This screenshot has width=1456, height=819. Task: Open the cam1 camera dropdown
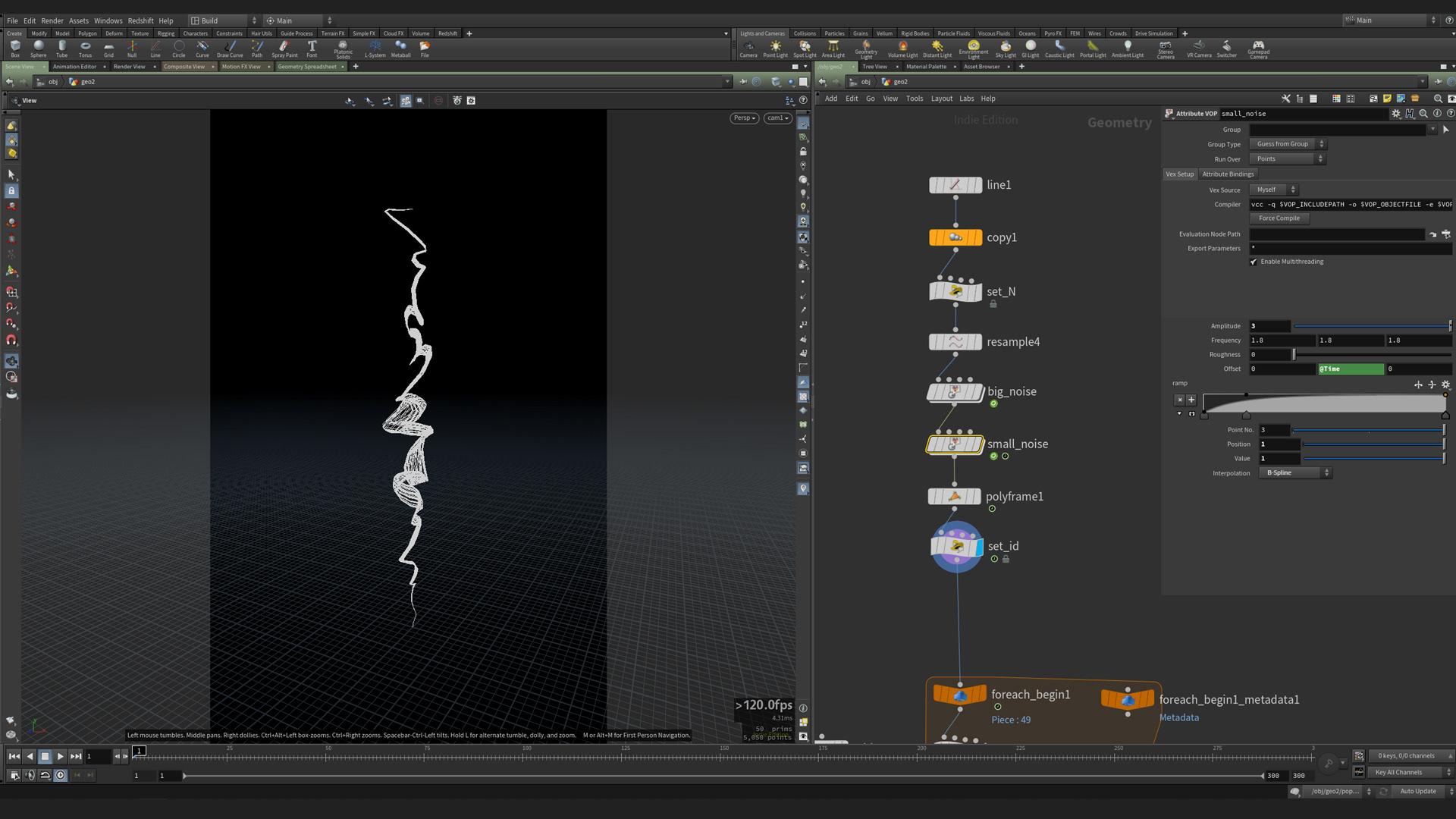click(777, 118)
